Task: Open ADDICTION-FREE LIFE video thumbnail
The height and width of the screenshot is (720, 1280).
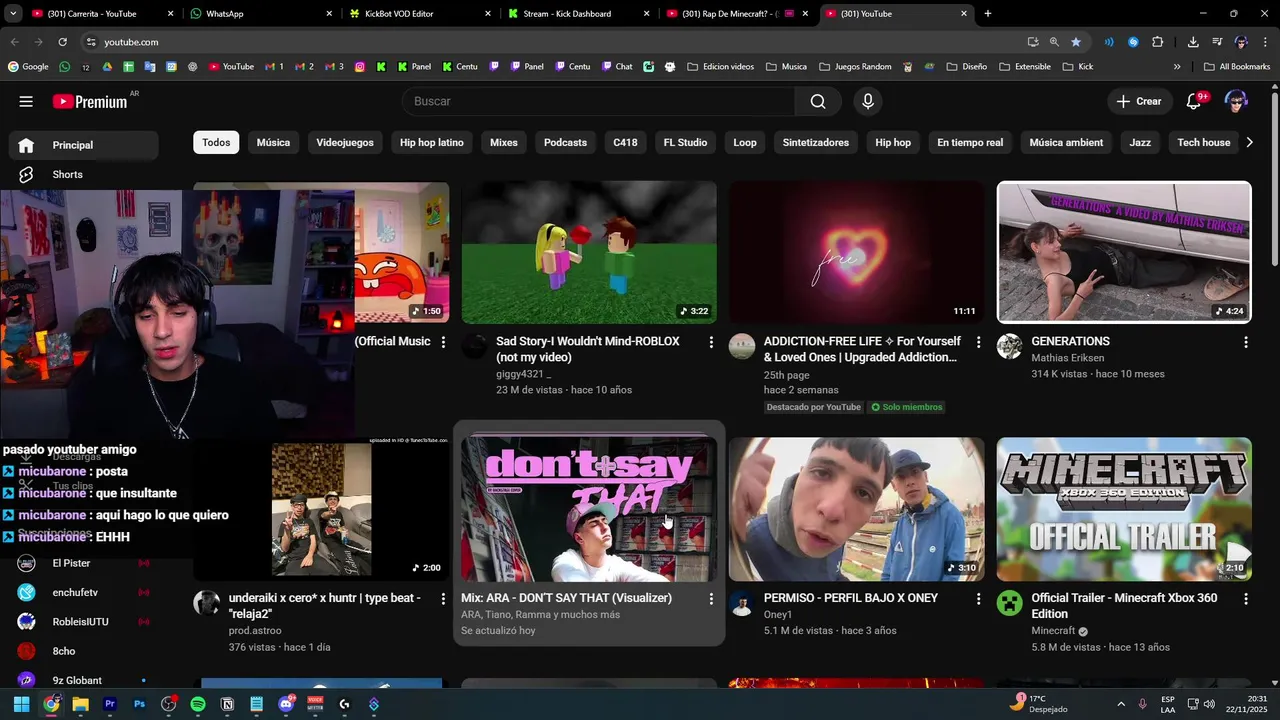Action: tap(857, 252)
